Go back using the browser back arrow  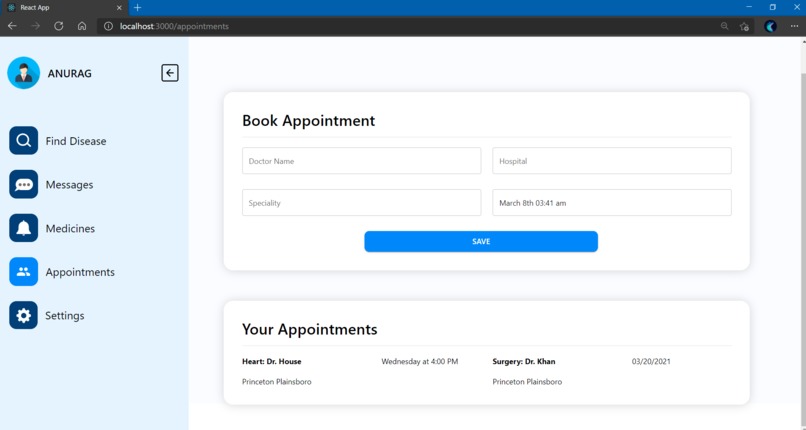point(12,26)
